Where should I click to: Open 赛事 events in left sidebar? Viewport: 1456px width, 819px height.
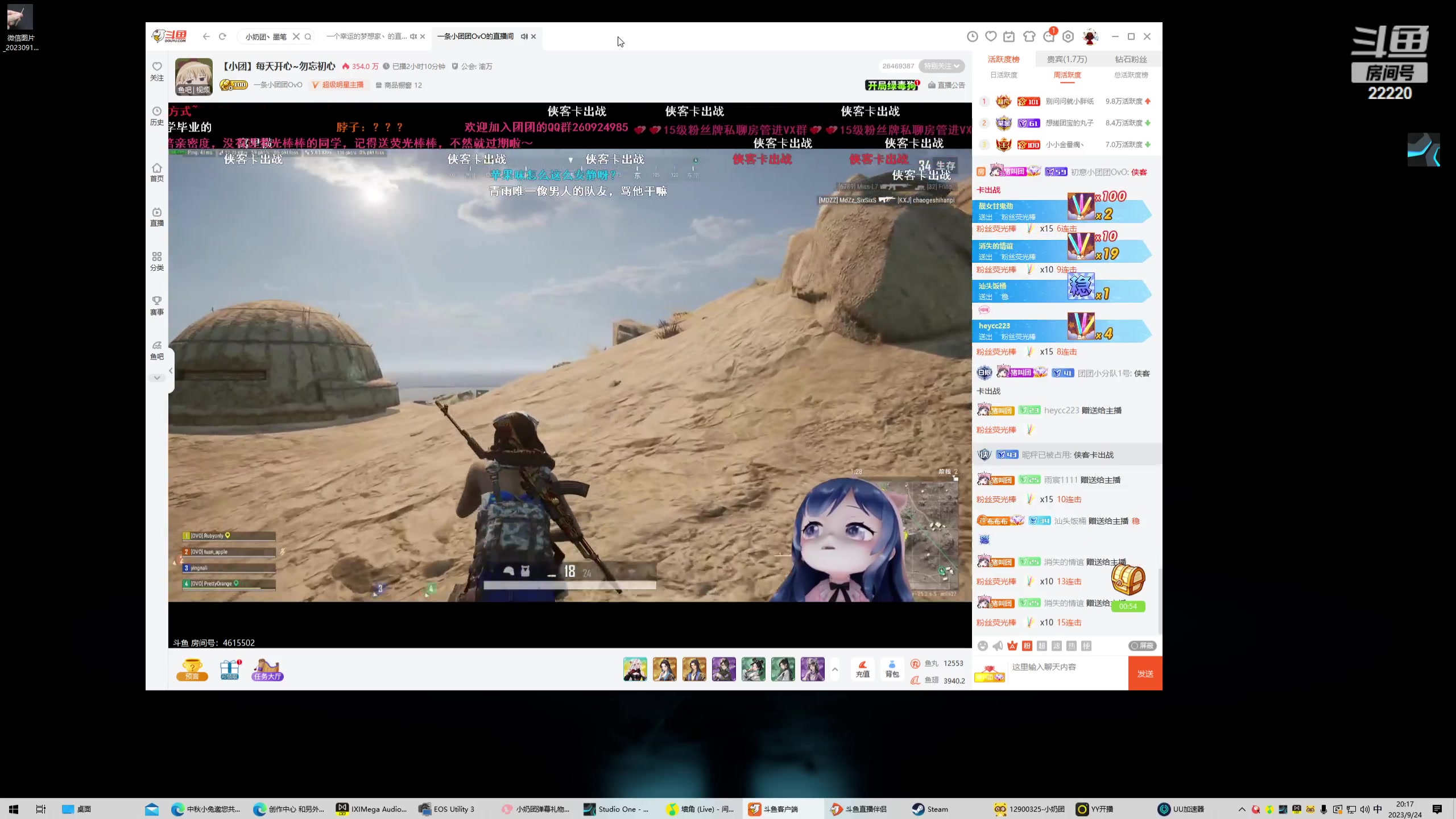[157, 305]
